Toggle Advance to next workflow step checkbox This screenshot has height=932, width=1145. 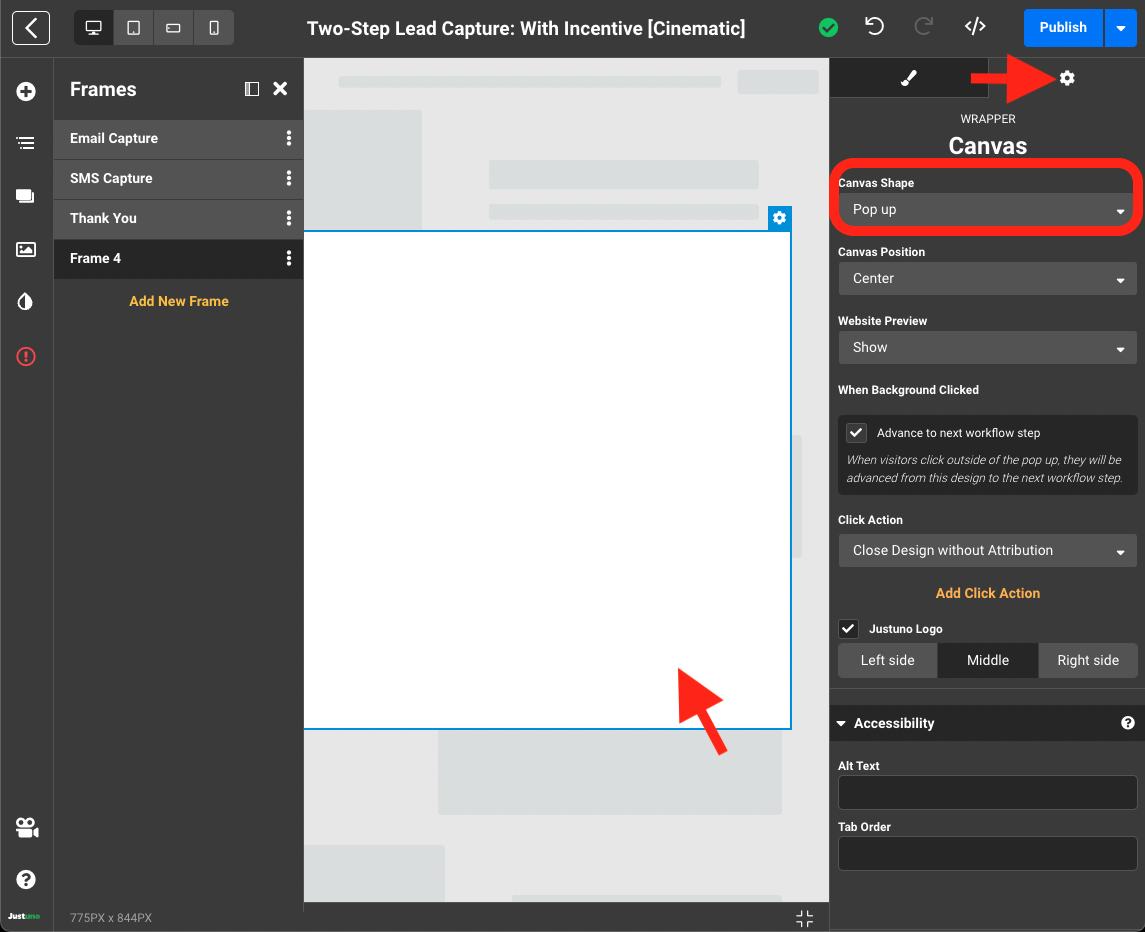pyautogui.click(x=856, y=433)
